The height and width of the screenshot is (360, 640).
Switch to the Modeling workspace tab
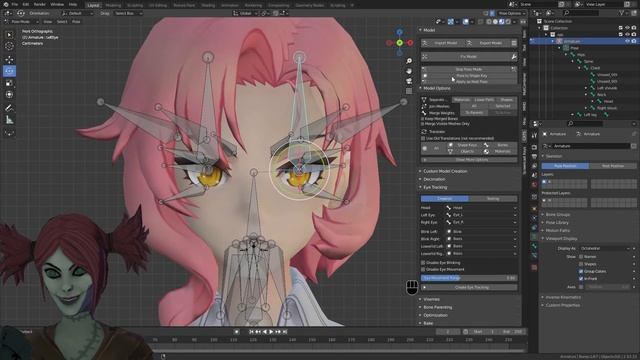113,5
